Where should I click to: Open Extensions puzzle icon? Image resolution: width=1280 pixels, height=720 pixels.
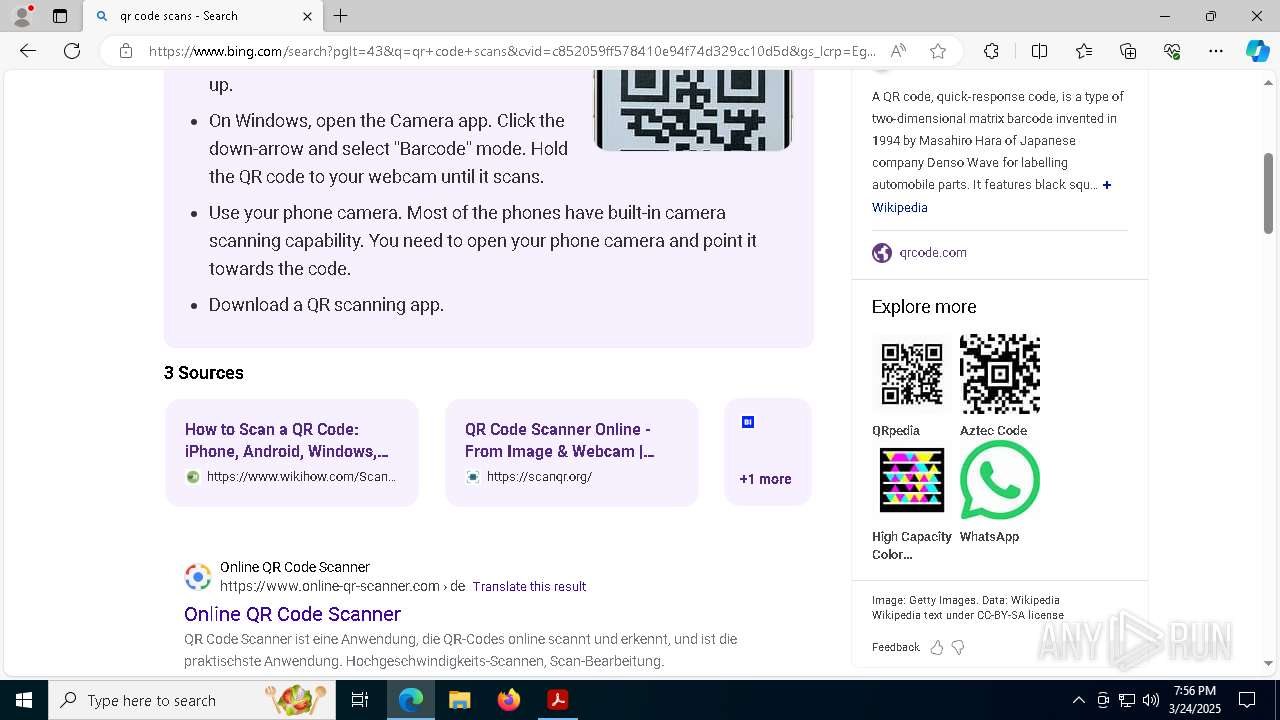click(x=991, y=51)
